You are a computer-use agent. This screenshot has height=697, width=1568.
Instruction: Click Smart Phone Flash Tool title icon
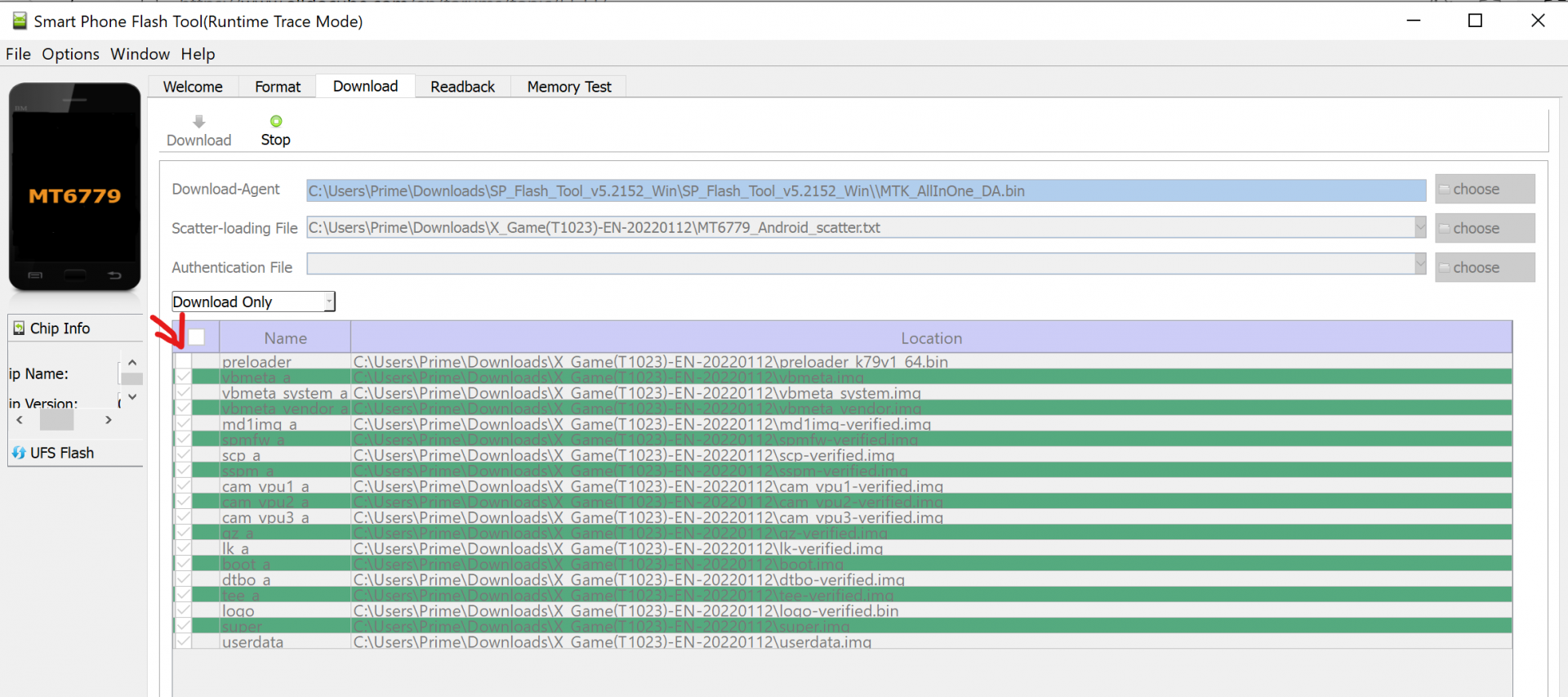click(x=20, y=21)
